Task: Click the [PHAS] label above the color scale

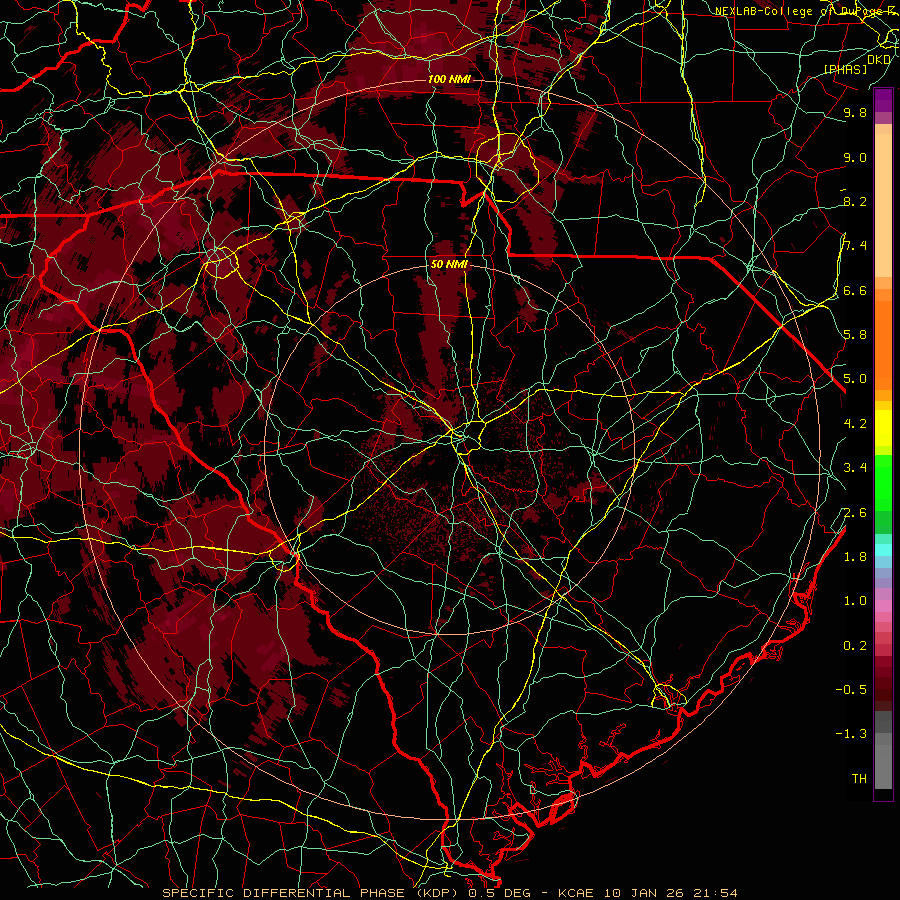Action: (x=845, y=69)
